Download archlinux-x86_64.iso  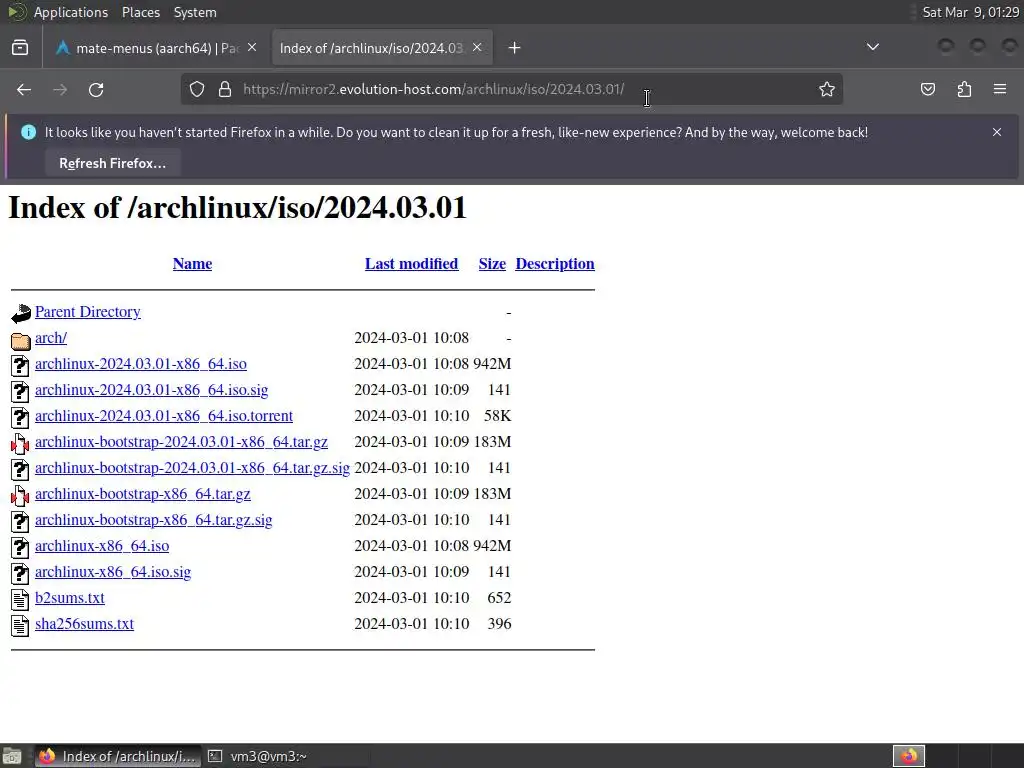[x=102, y=546]
